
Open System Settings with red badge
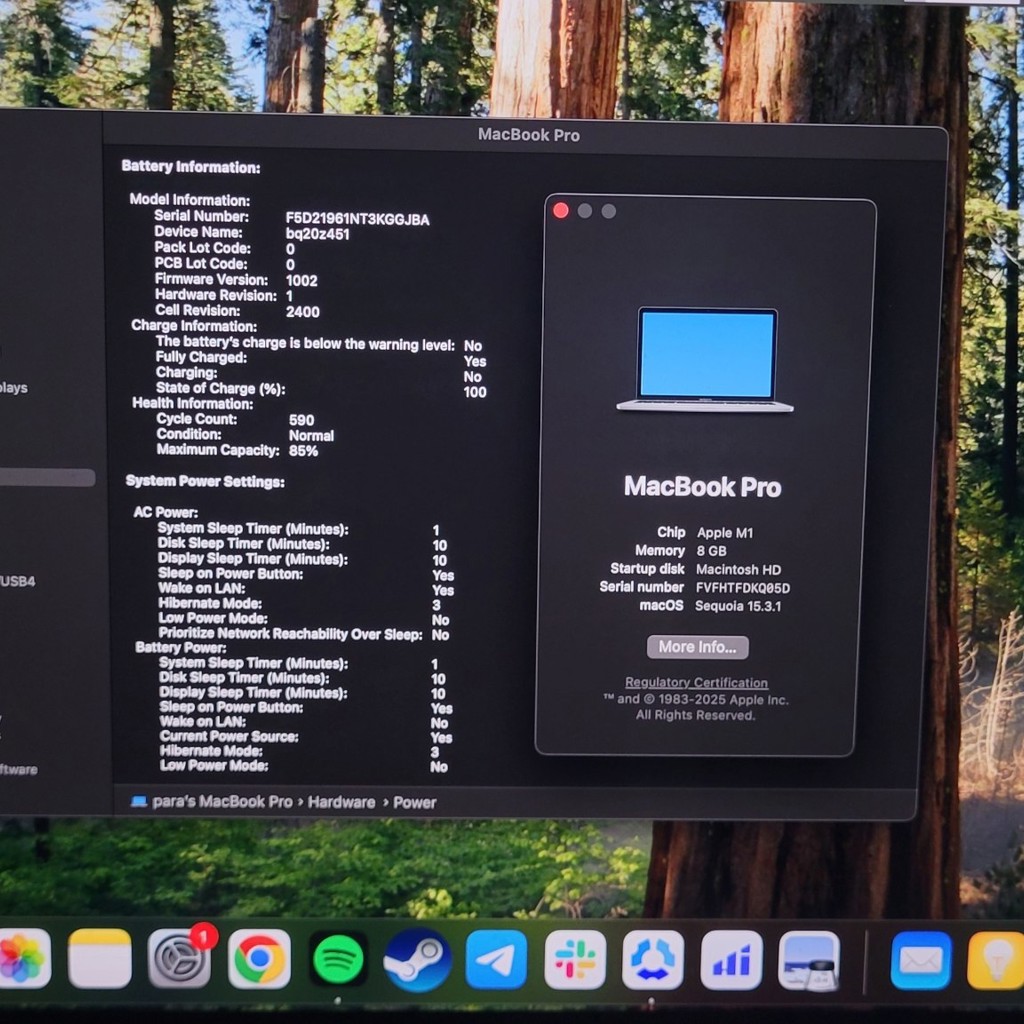click(x=180, y=958)
